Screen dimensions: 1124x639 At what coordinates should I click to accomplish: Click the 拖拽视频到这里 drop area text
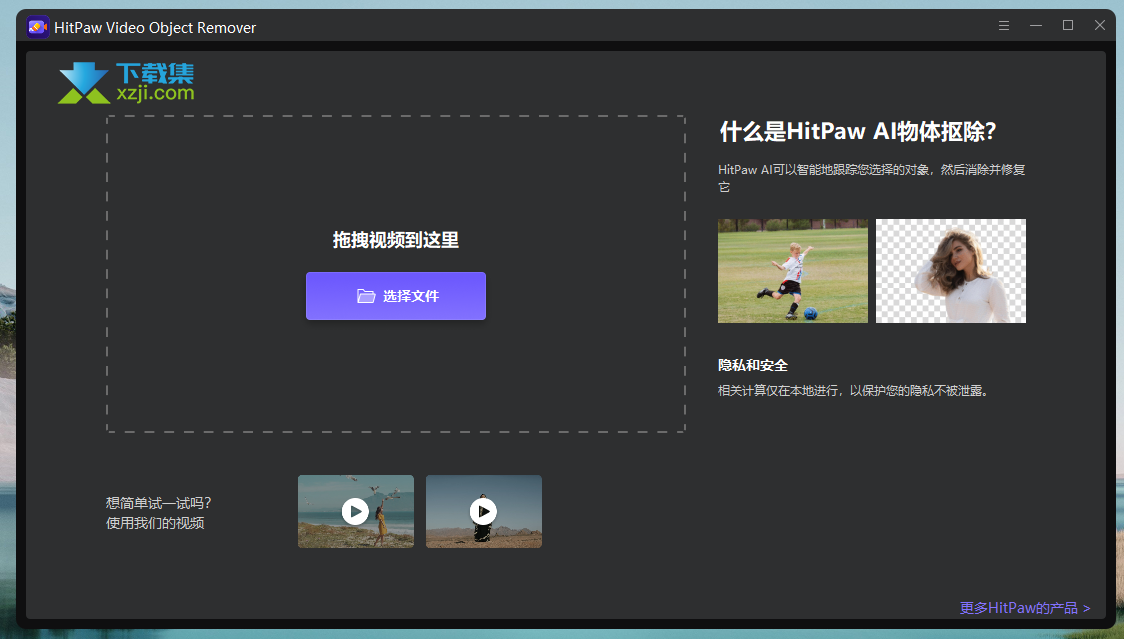[396, 240]
